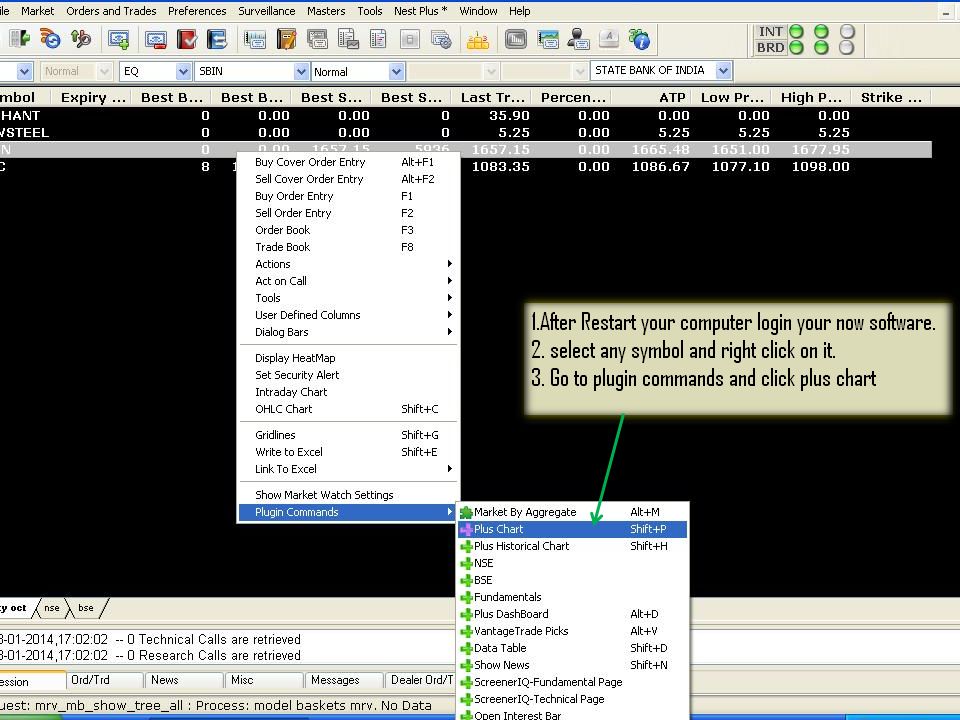Select Show Market Watch Settings
Screen dimensions: 960x720
tap(348, 495)
